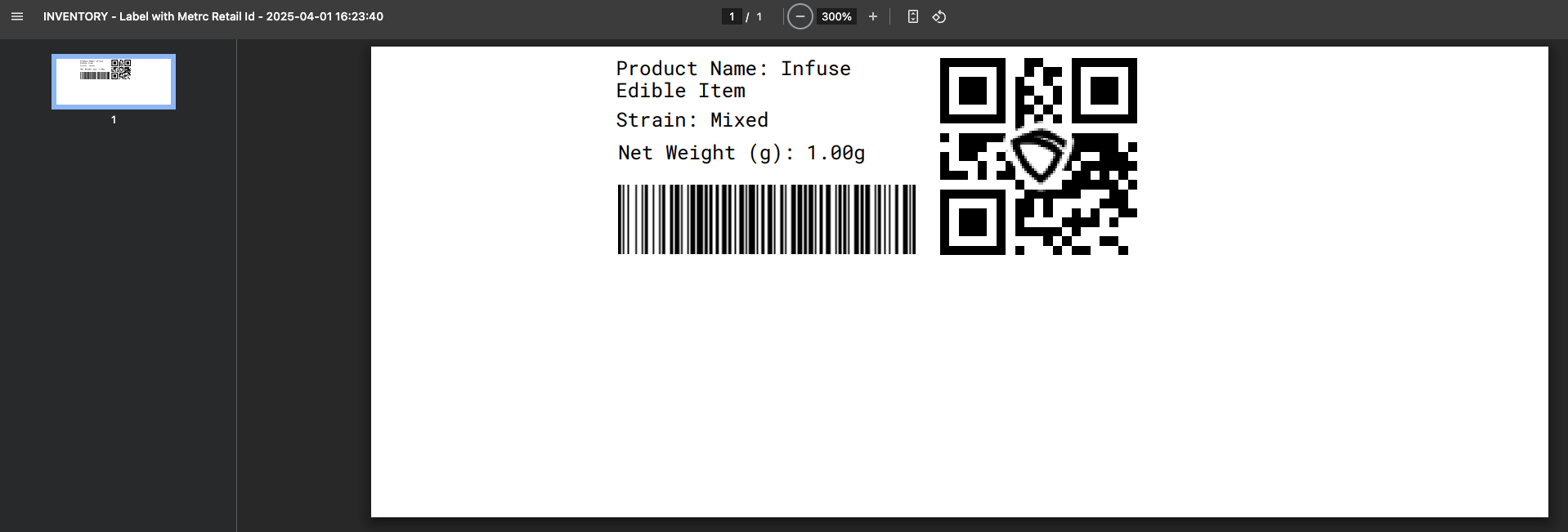Edit the 300% zoom level field

tap(836, 16)
